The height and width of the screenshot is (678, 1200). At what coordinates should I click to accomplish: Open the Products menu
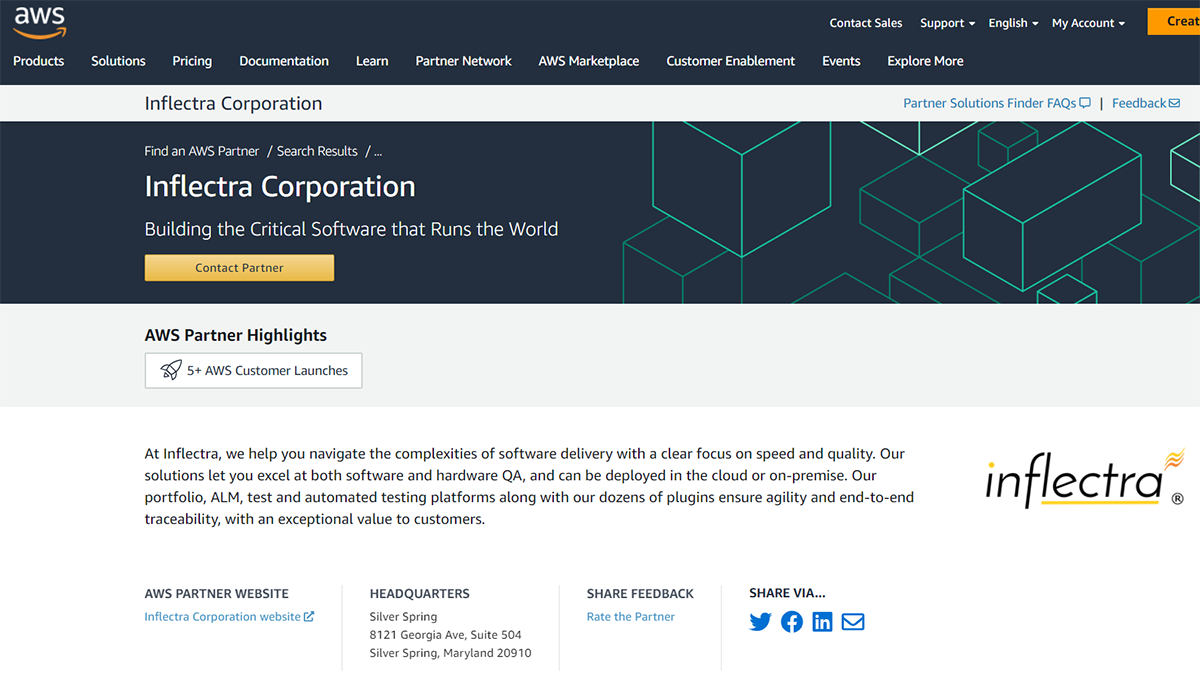pos(38,61)
